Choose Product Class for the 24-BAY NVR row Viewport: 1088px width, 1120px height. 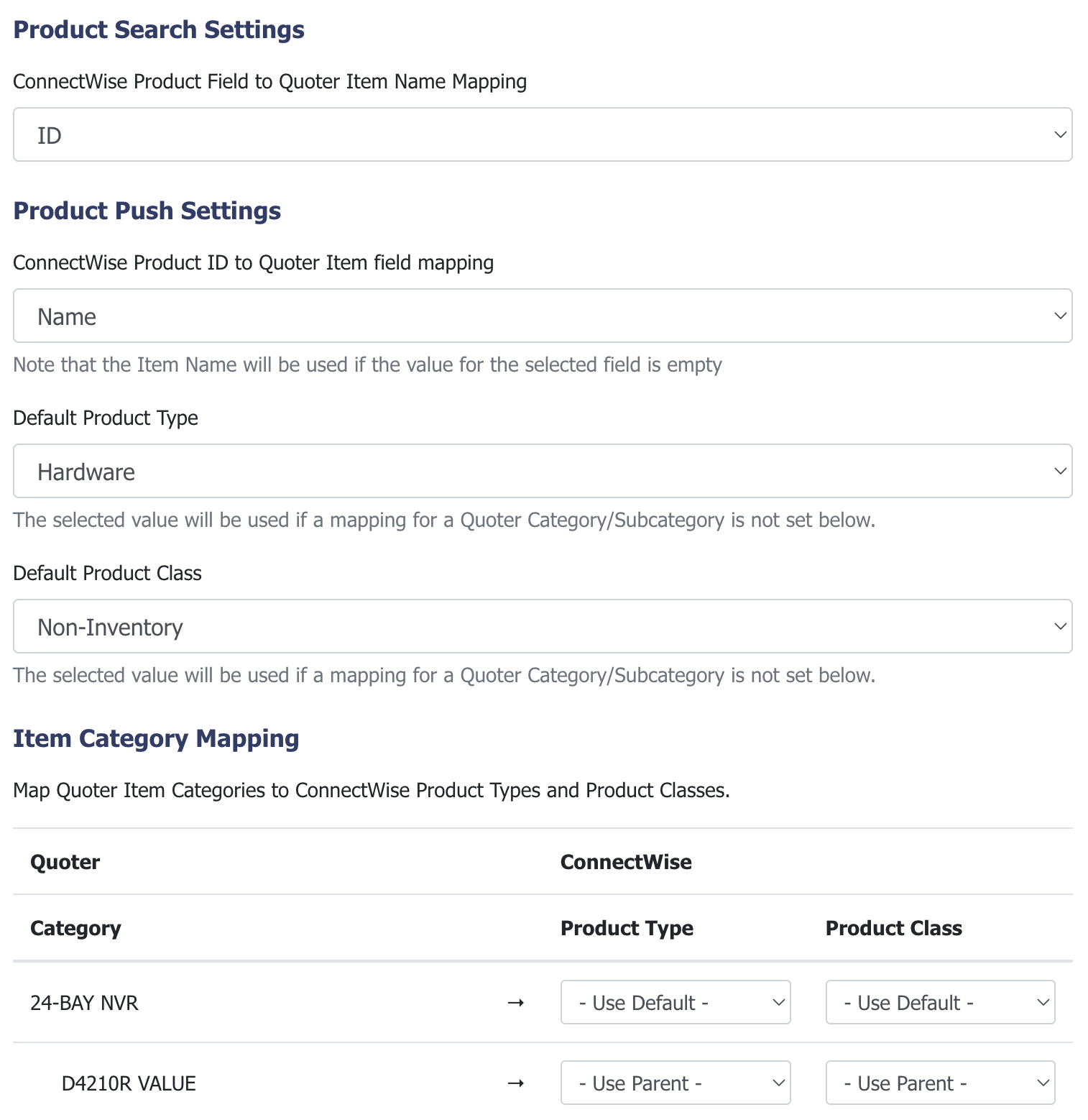(940, 1002)
